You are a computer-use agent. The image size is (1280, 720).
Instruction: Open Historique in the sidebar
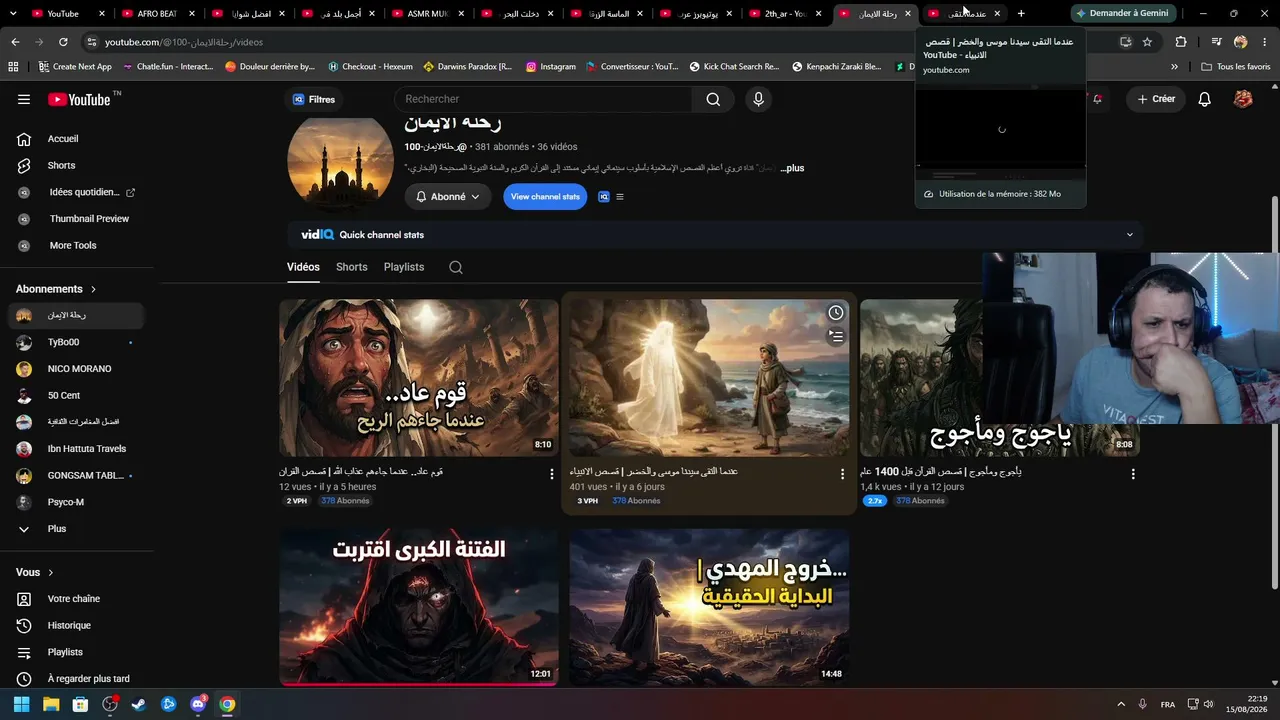(x=76, y=625)
